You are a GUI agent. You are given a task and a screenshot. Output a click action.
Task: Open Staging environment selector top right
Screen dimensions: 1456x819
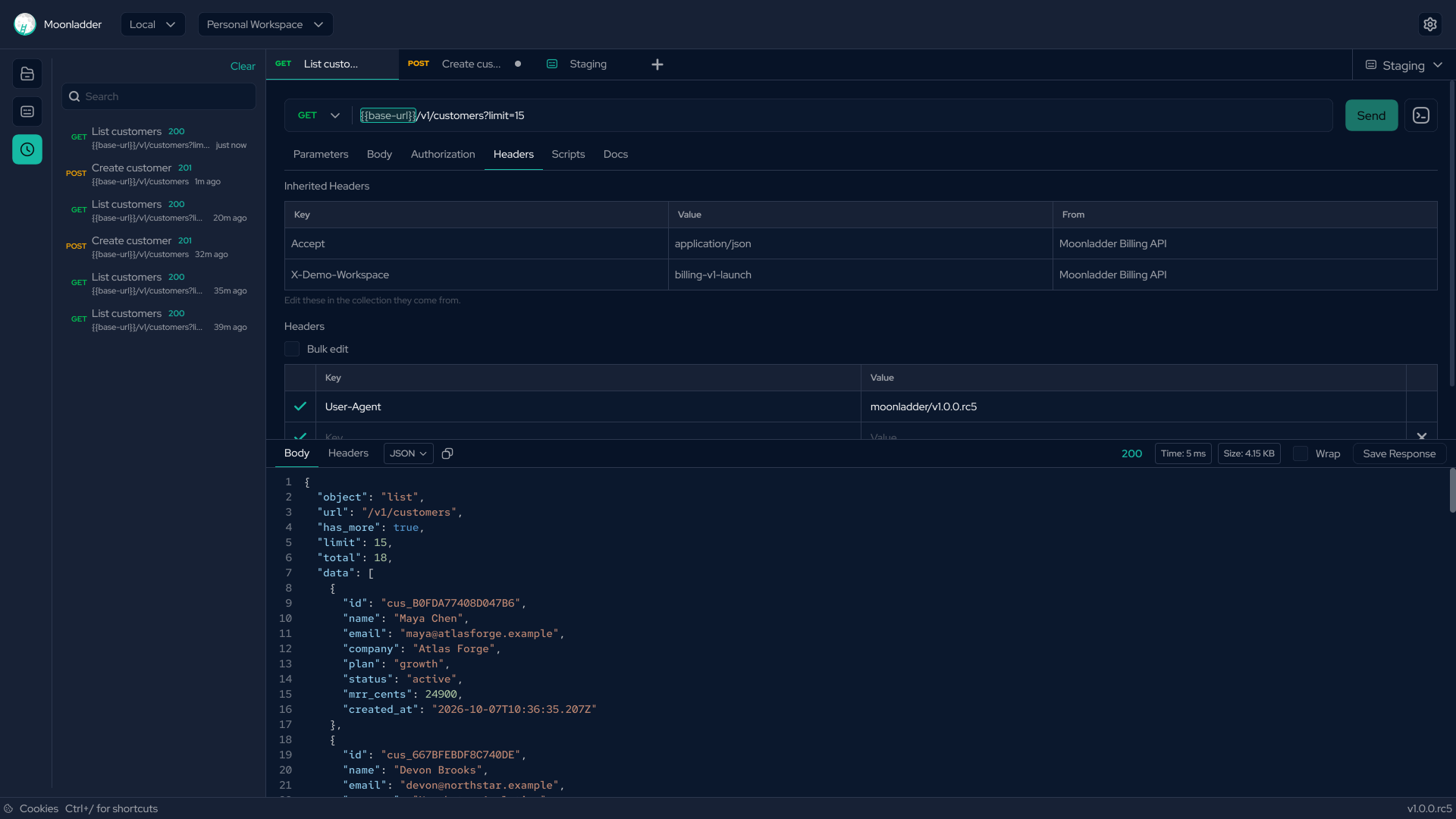coord(1404,65)
